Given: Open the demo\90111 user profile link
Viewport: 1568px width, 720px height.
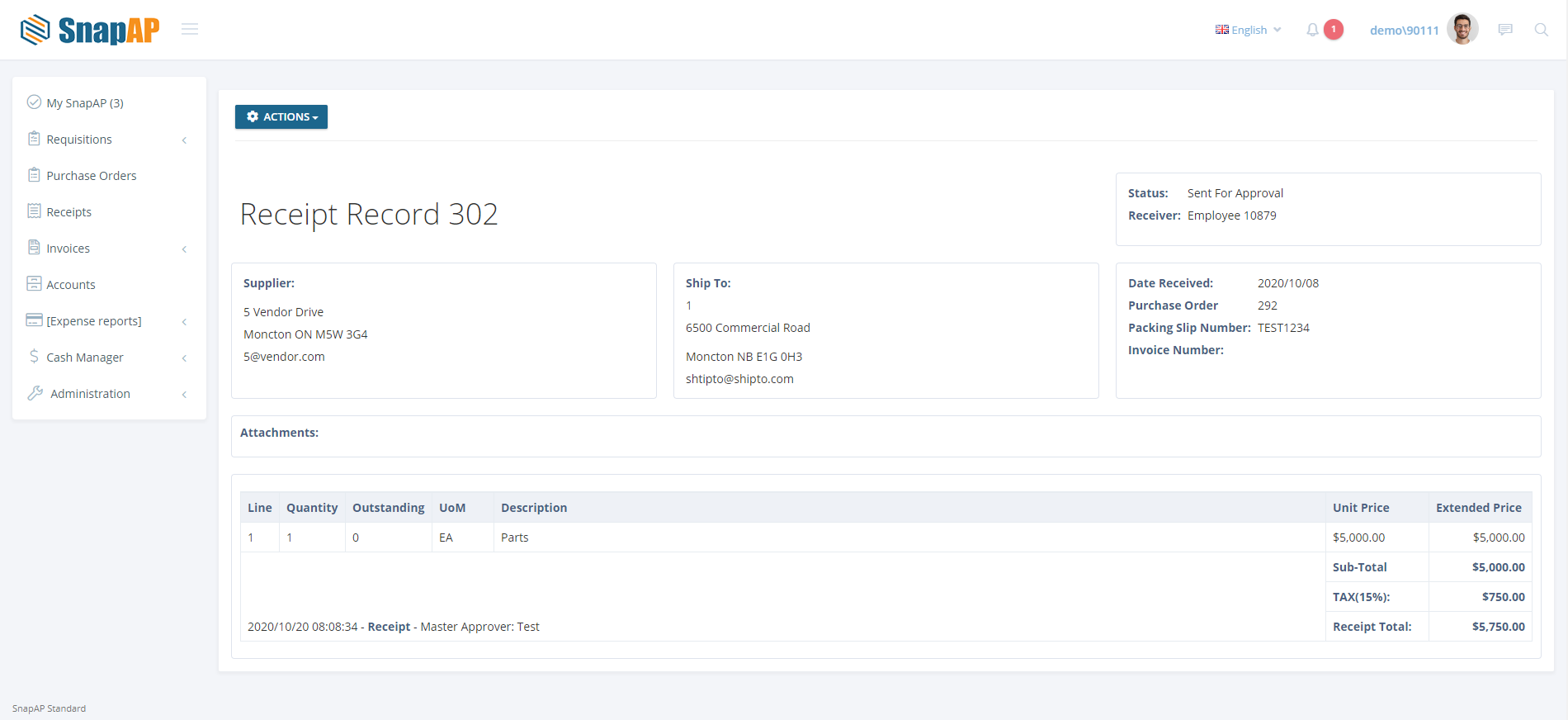Looking at the screenshot, I should (x=1405, y=31).
